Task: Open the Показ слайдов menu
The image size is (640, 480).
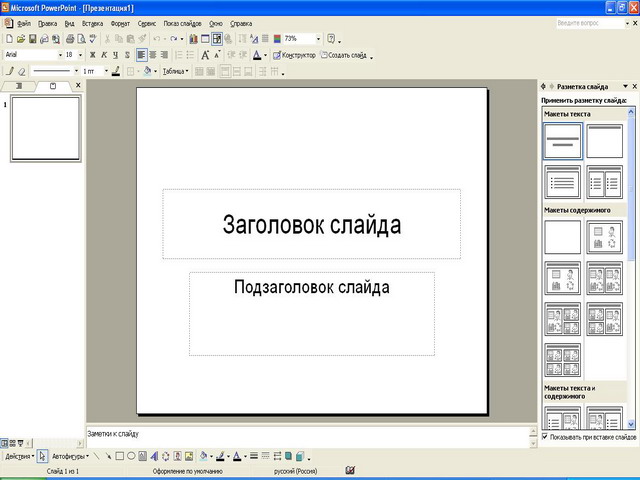Action: (x=182, y=24)
